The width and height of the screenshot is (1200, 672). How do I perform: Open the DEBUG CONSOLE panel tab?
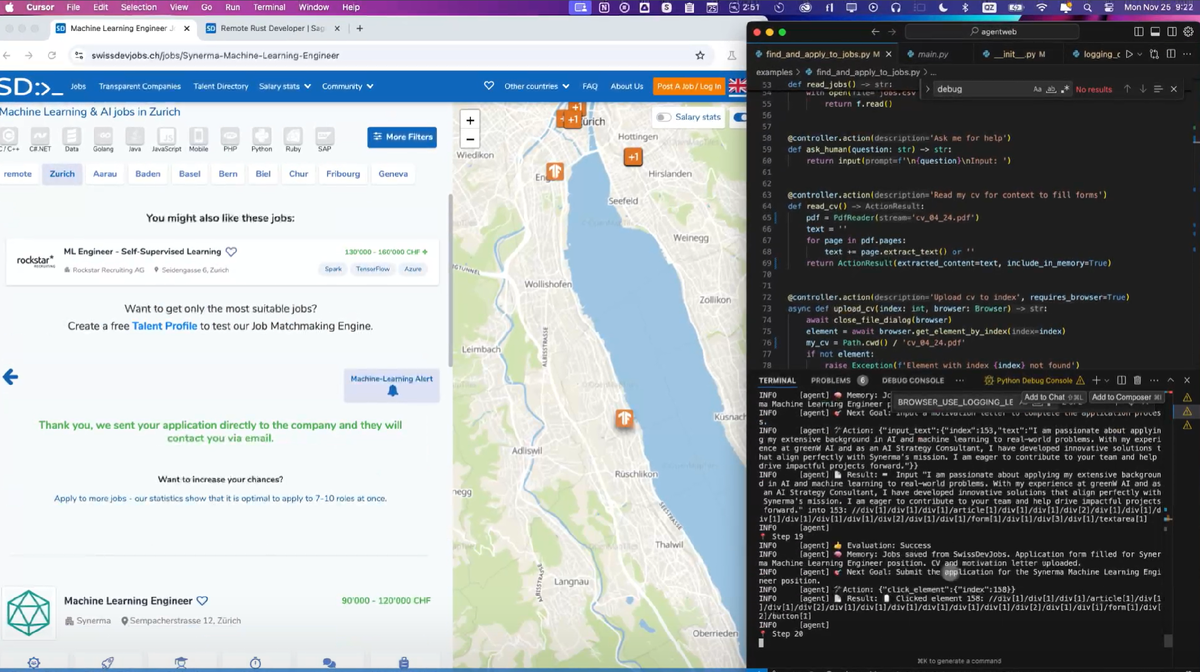912,380
